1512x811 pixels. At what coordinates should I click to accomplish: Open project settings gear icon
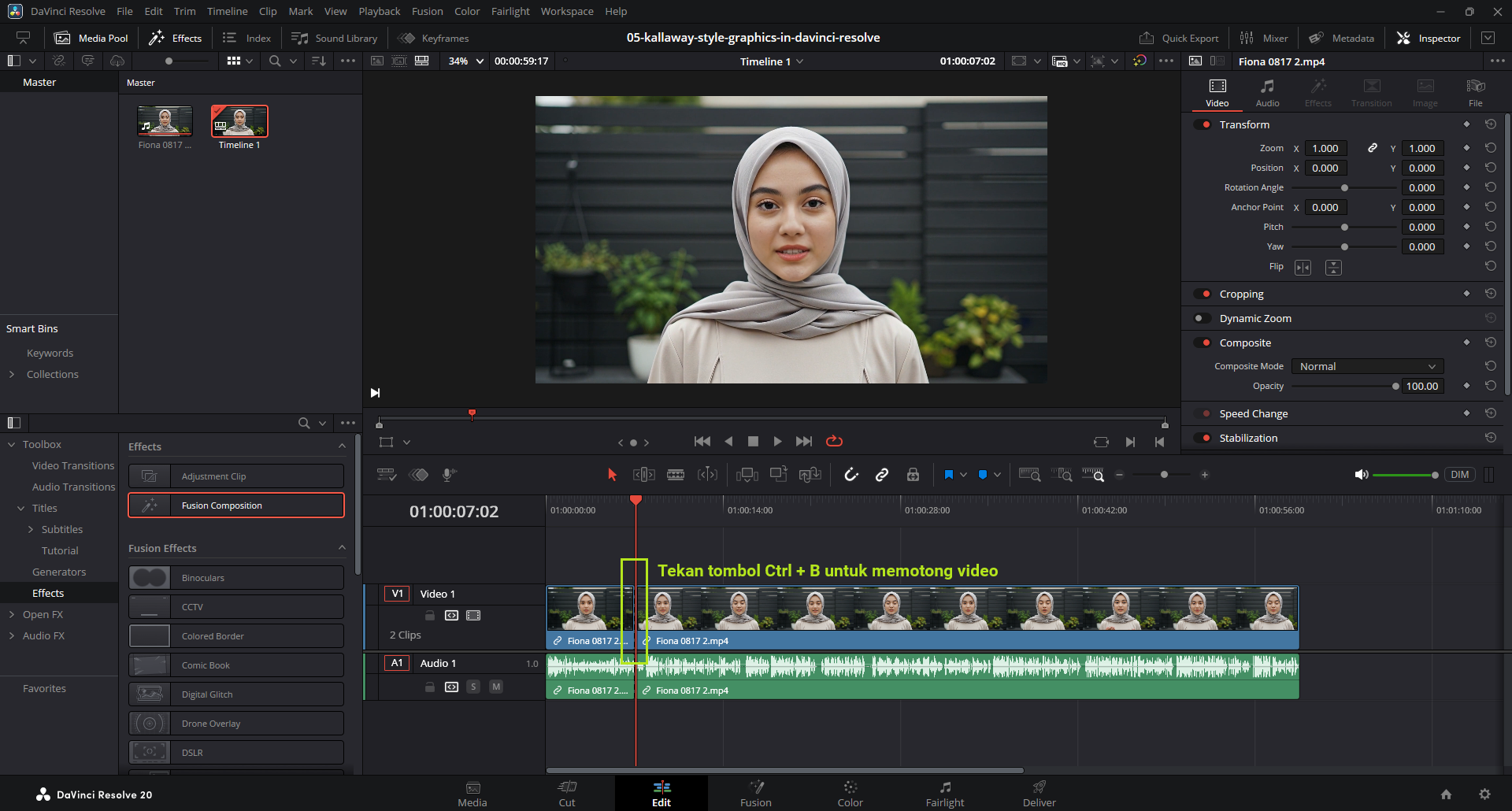pos(1484,794)
